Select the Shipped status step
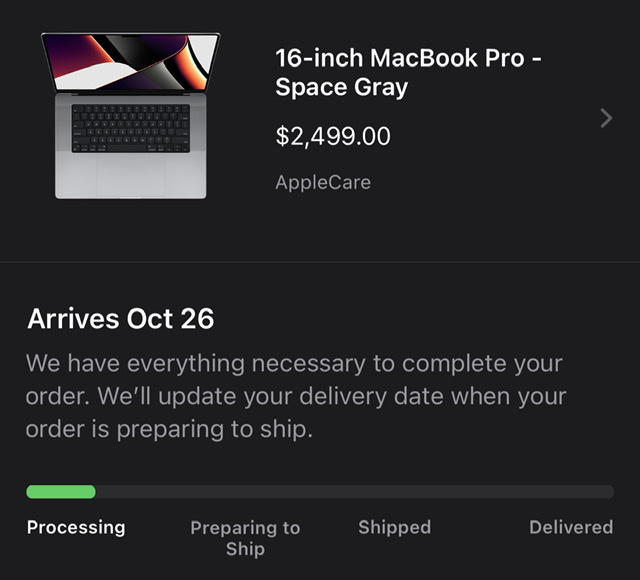640x580 pixels. [x=394, y=527]
